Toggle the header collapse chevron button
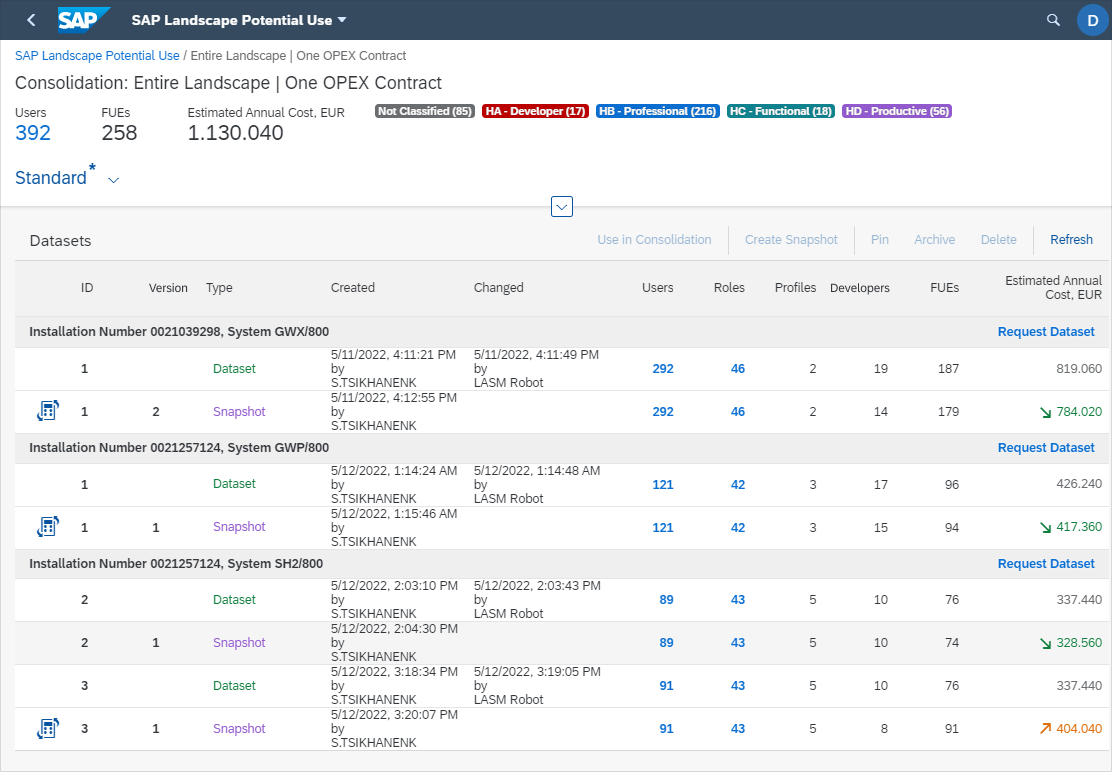The image size is (1112, 772). [562, 206]
